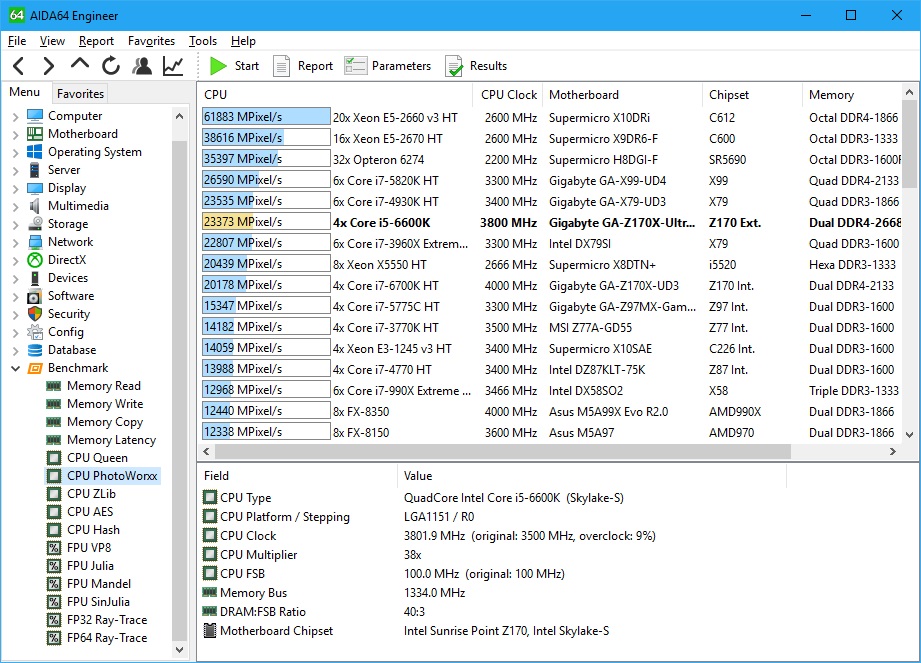Switch to the Favorites tab
Screen dimensions: 921x663
[80, 93]
